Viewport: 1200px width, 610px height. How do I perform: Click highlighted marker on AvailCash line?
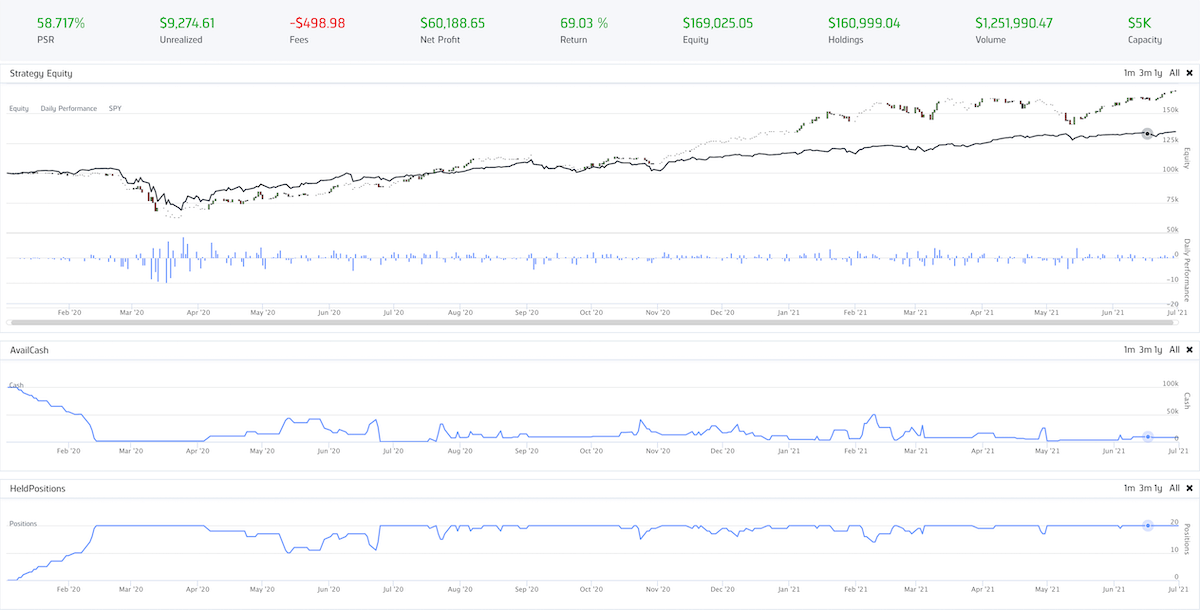1147,436
